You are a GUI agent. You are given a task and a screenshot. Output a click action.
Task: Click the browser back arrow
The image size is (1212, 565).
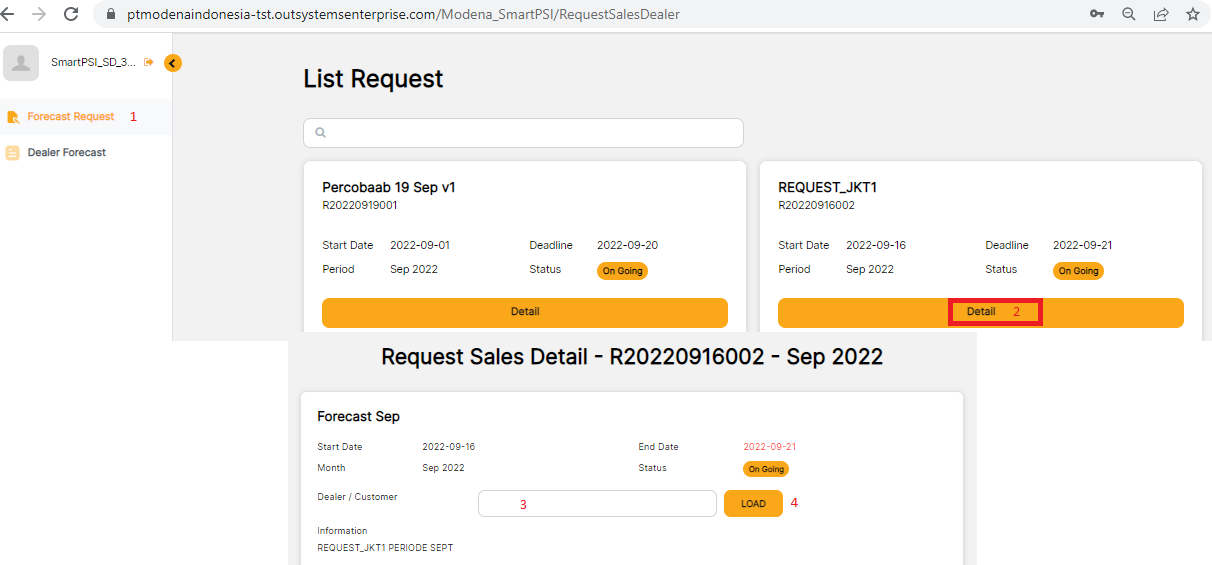coord(8,15)
